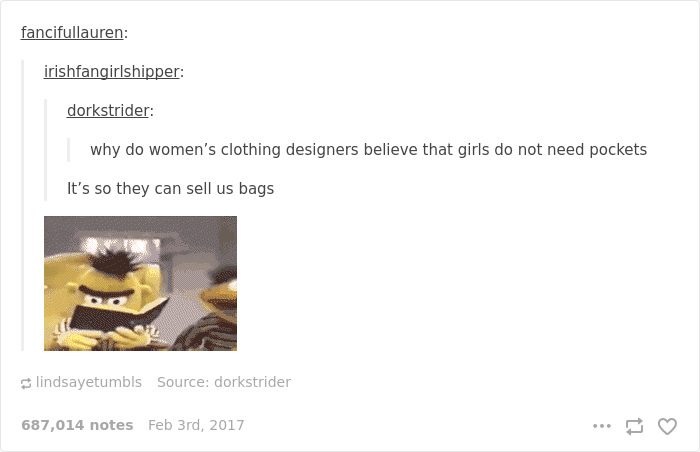The width and height of the screenshot is (700, 452).
Task: Open the dorkstrider username link in thread
Action: (x=108, y=110)
